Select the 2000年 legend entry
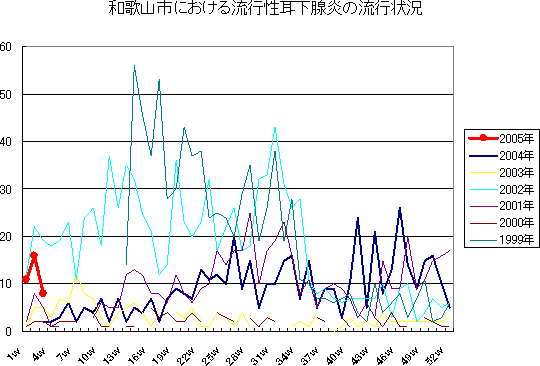The image size is (540, 366). (x=501, y=222)
